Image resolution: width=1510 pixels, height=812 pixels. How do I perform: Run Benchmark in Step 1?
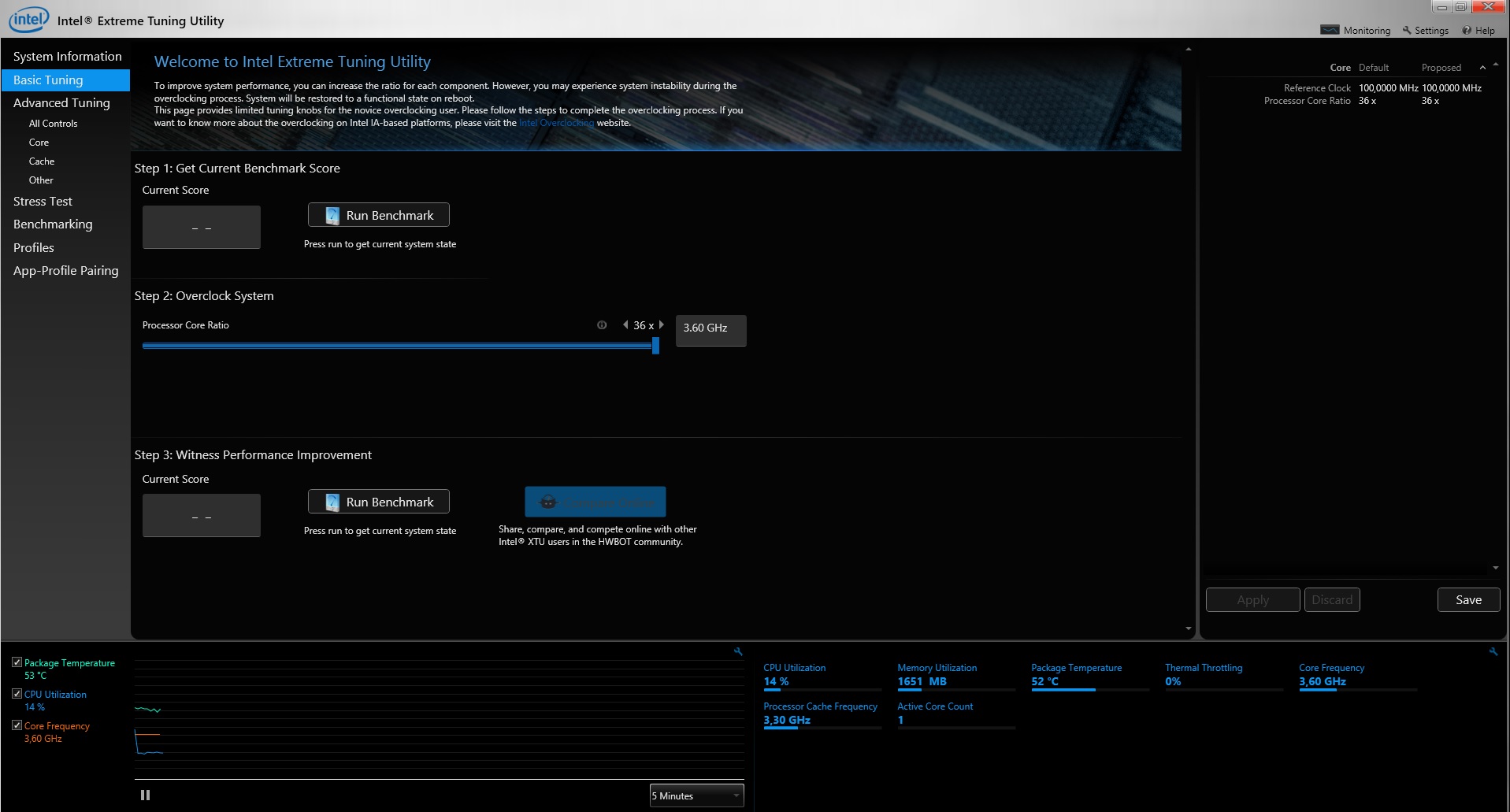(x=379, y=215)
